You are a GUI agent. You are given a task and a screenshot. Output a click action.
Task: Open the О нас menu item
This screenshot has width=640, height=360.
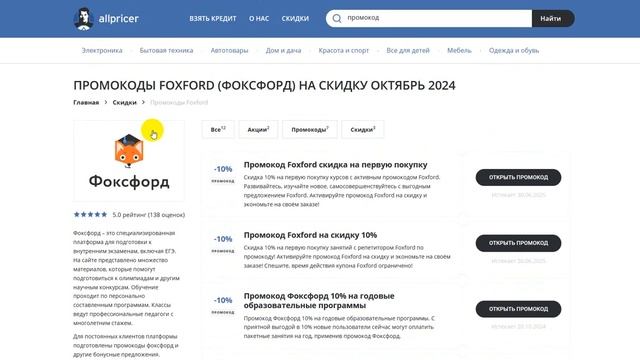(259, 18)
